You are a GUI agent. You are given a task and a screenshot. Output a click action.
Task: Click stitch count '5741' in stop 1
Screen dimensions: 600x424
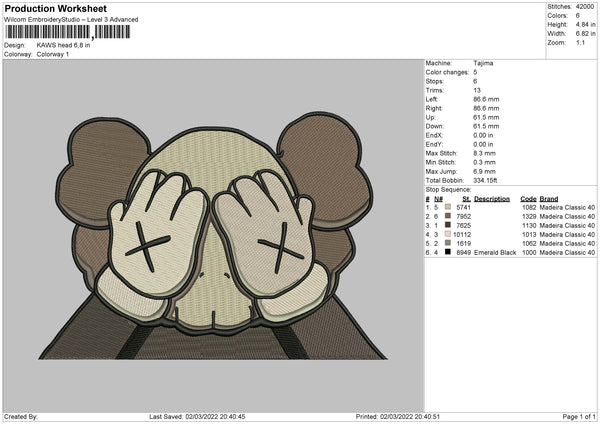click(463, 207)
